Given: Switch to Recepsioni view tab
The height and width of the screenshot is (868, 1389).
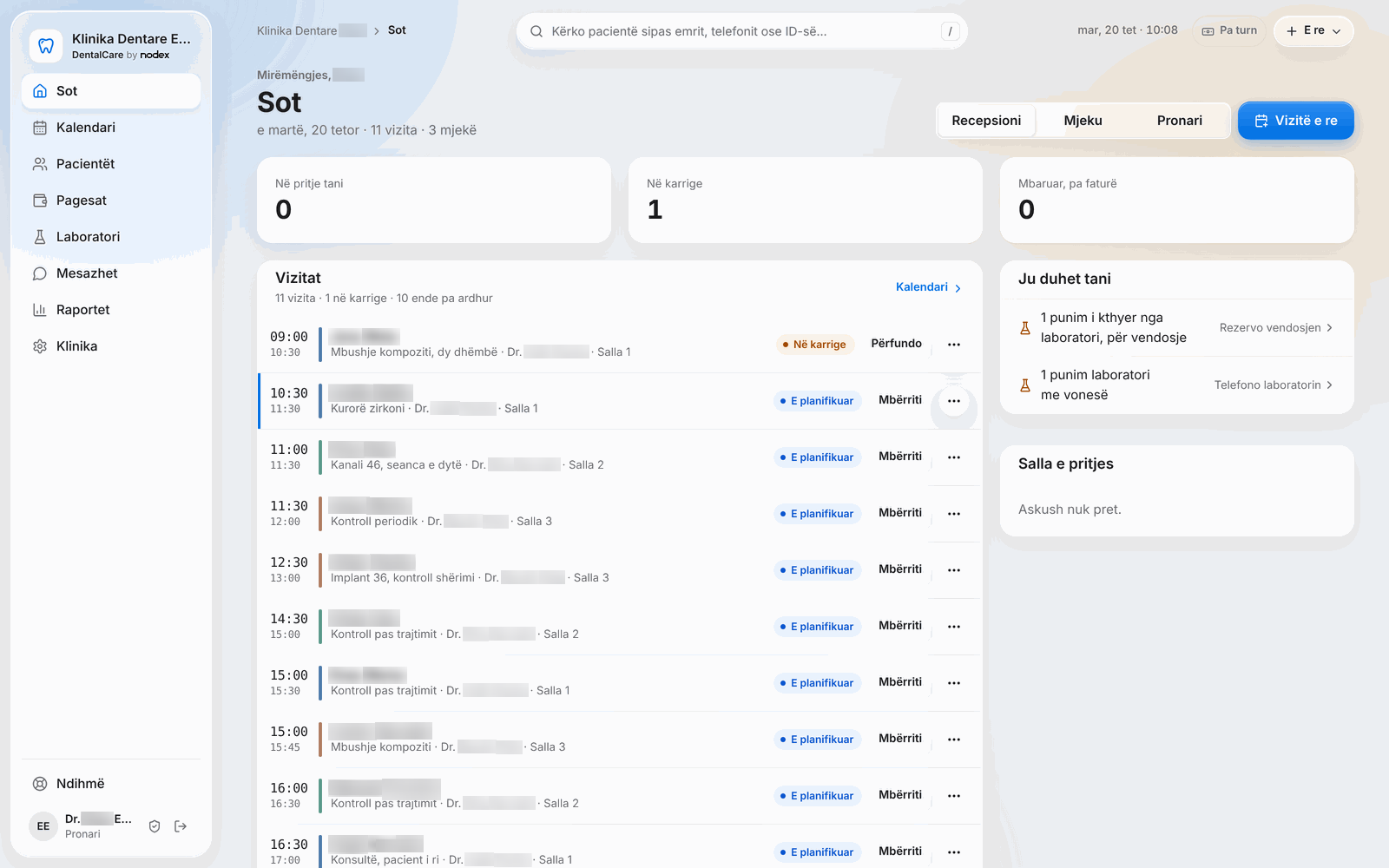Looking at the screenshot, I should [x=986, y=121].
